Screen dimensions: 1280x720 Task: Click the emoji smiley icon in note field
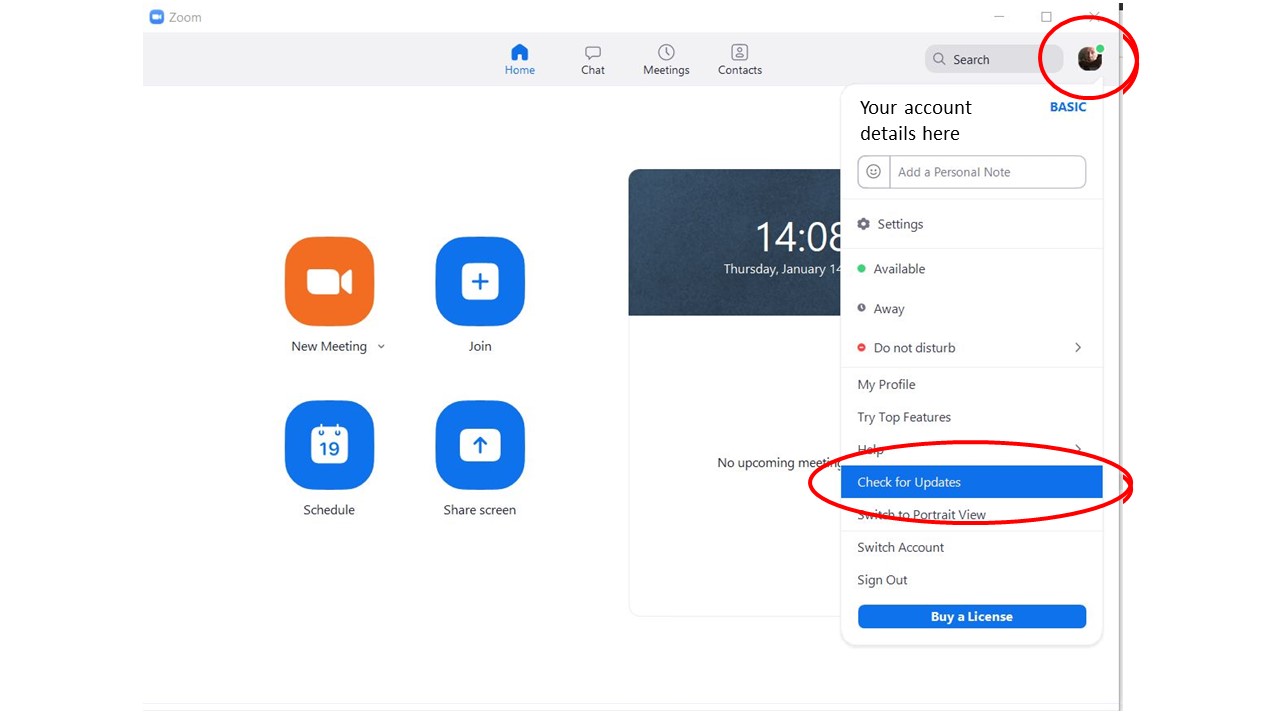pyautogui.click(x=873, y=172)
